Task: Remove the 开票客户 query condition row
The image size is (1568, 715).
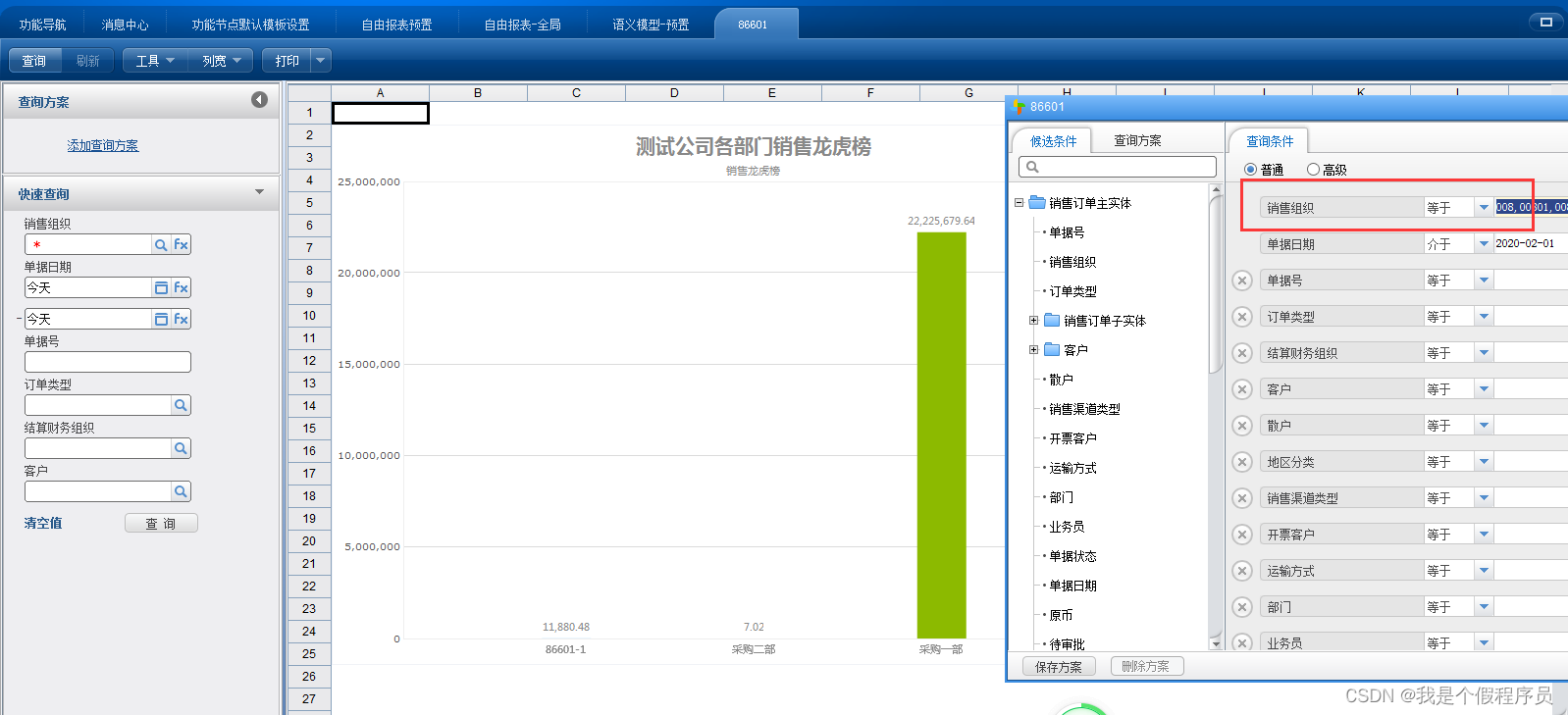Action: point(1242,535)
